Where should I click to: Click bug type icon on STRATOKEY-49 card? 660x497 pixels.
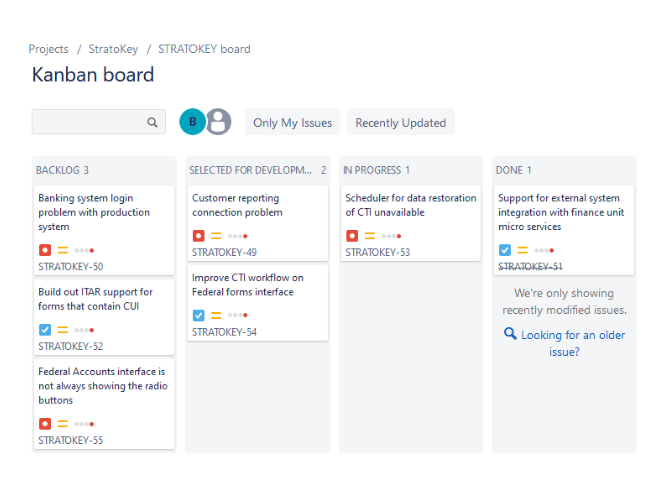(199, 236)
